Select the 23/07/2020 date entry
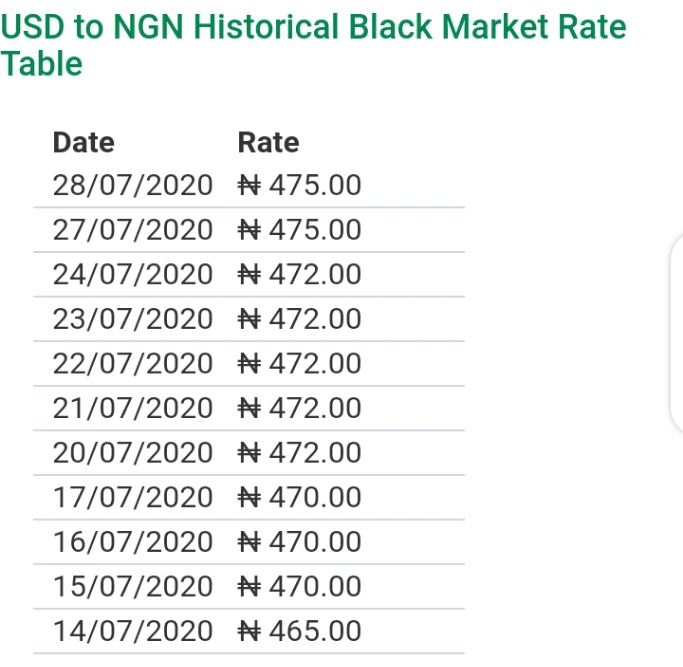Screen dimensions: 683x667 [133, 319]
